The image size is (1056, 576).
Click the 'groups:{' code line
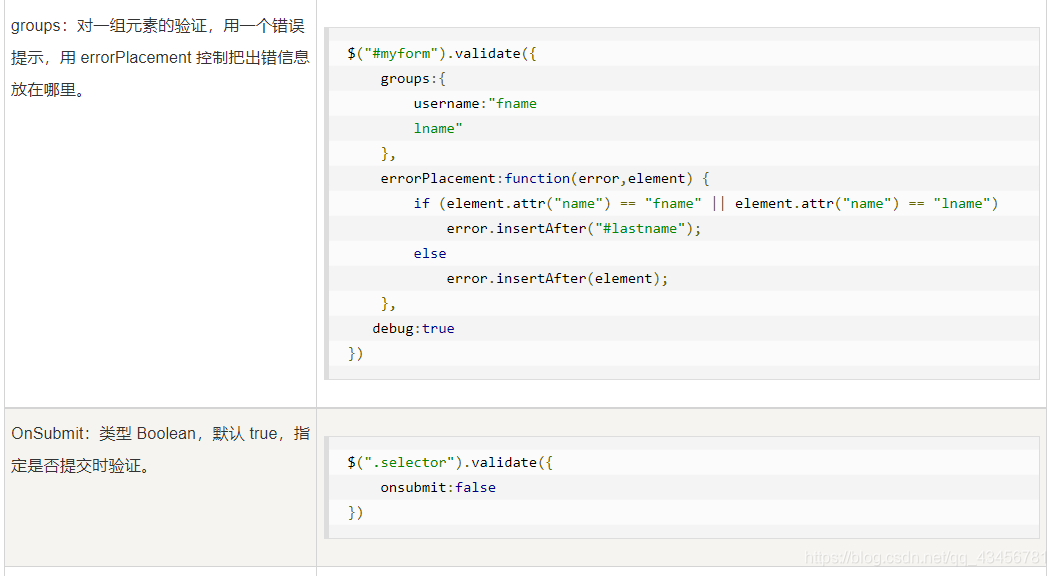[x=413, y=78]
